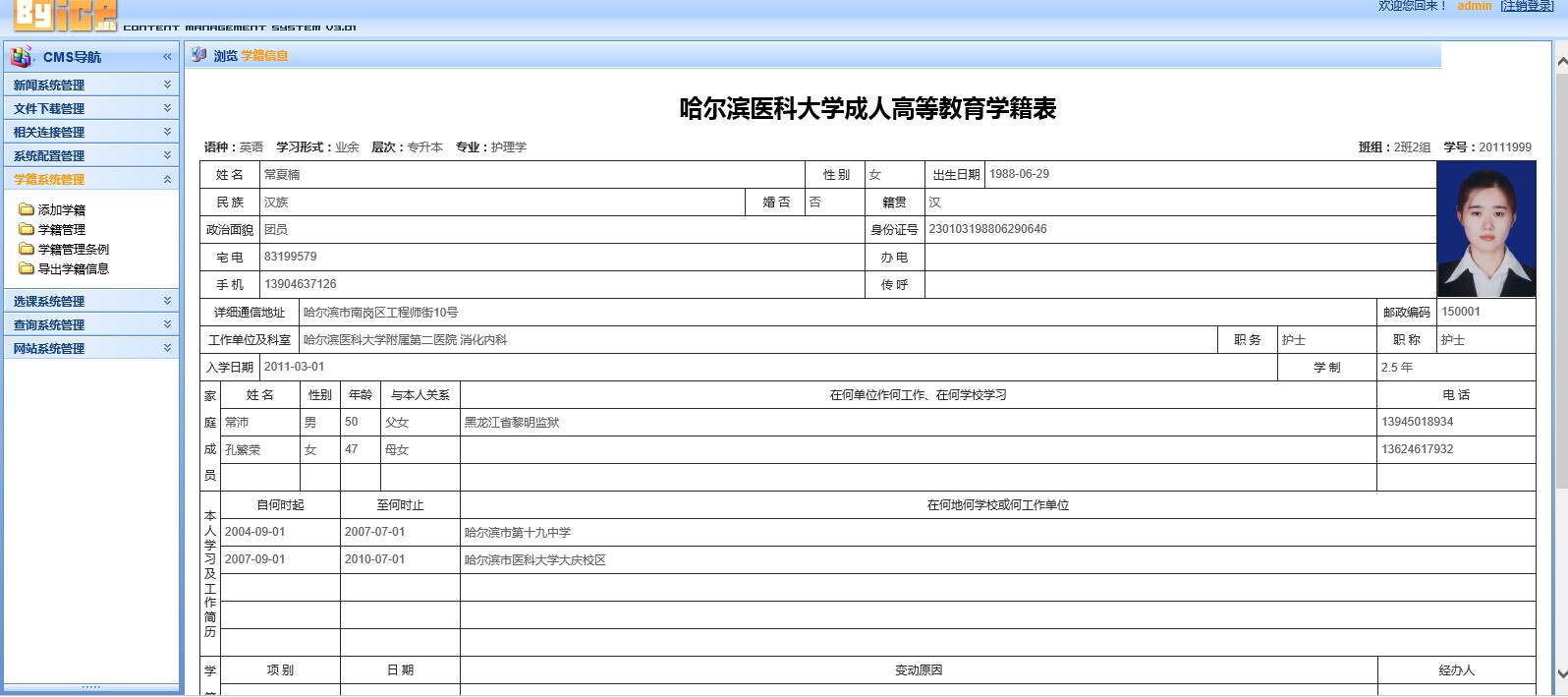
Task: Click the postal code 150001
Action: click(x=1461, y=312)
